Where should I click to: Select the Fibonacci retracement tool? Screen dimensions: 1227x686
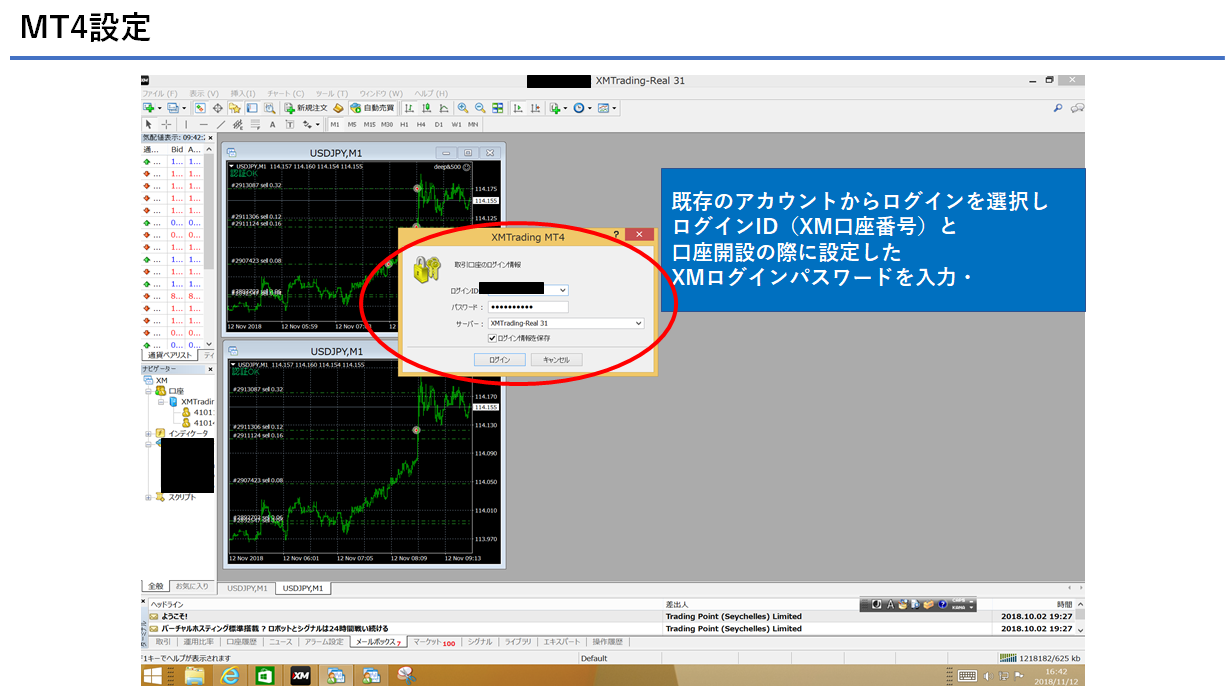click(255, 124)
